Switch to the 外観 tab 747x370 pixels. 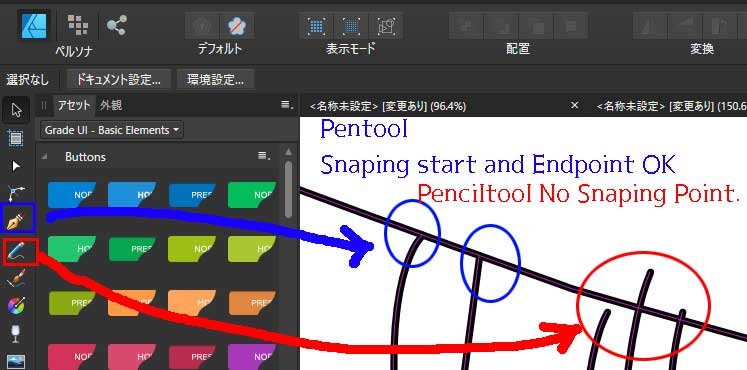tap(111, 105)
